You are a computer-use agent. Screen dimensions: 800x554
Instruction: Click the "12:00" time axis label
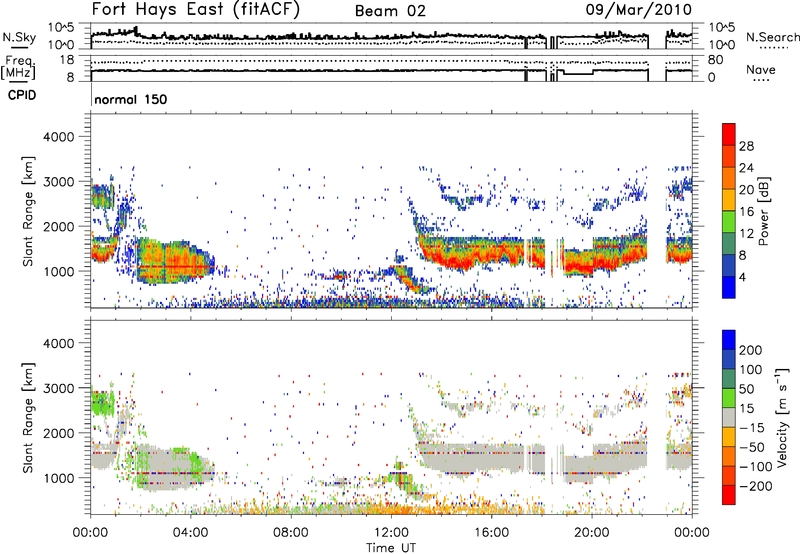391,533
